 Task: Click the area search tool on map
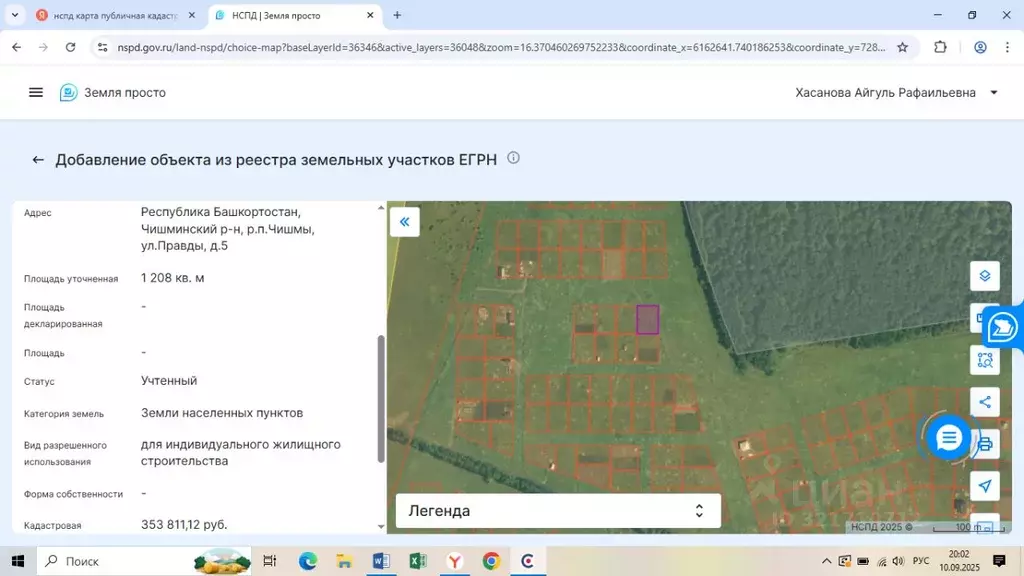click(x=985, y=360)
